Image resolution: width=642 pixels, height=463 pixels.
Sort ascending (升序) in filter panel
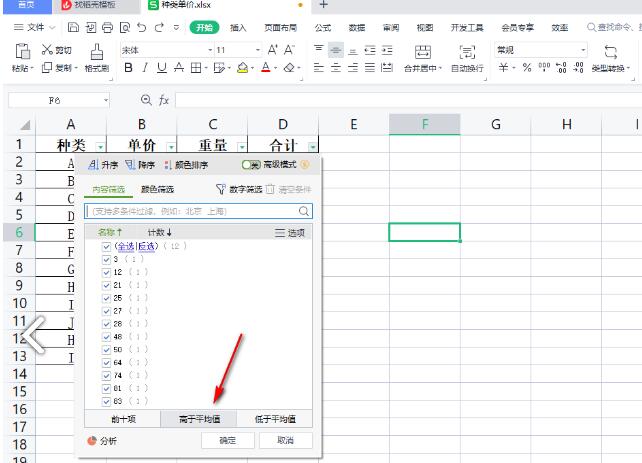103,165
